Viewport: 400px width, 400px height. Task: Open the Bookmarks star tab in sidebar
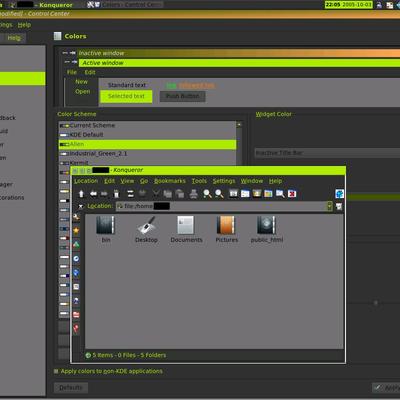(x=76, y=231)
